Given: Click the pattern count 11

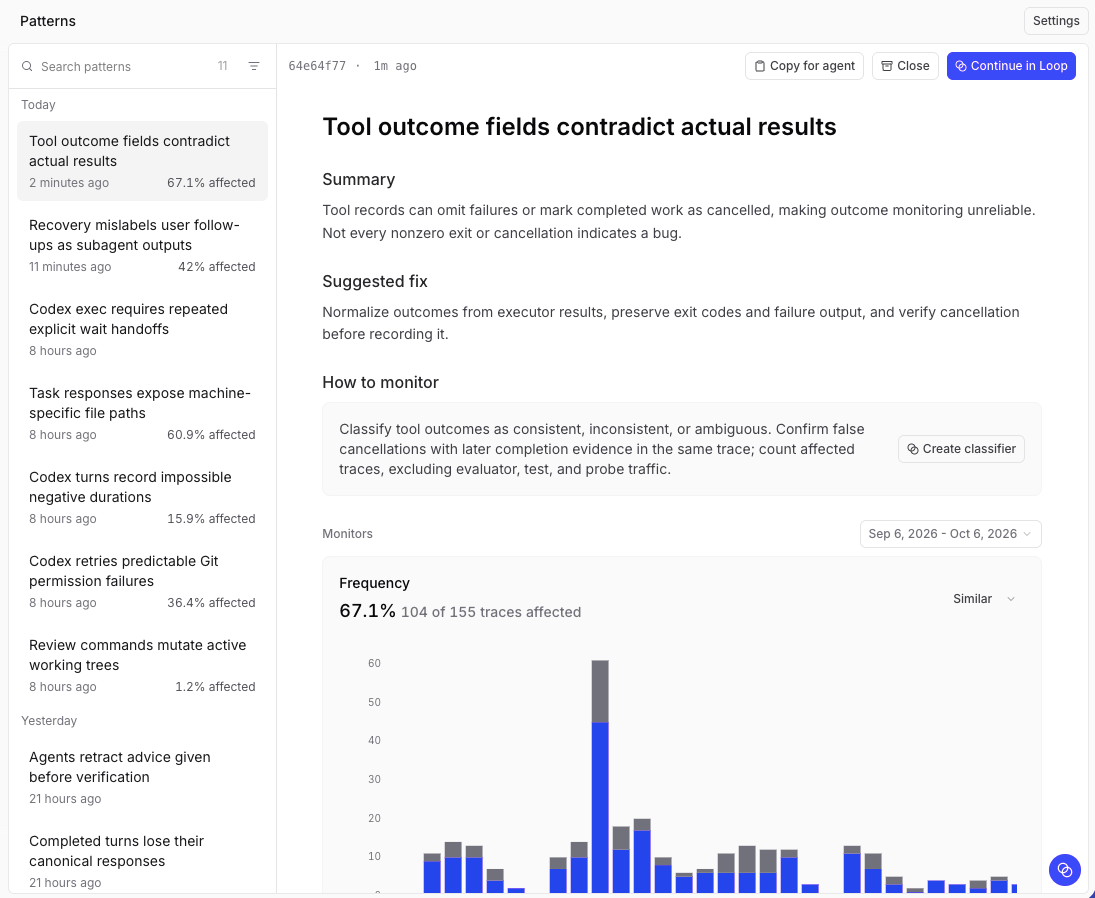Looking at the screenshot, I should click(x=223, y=66).
